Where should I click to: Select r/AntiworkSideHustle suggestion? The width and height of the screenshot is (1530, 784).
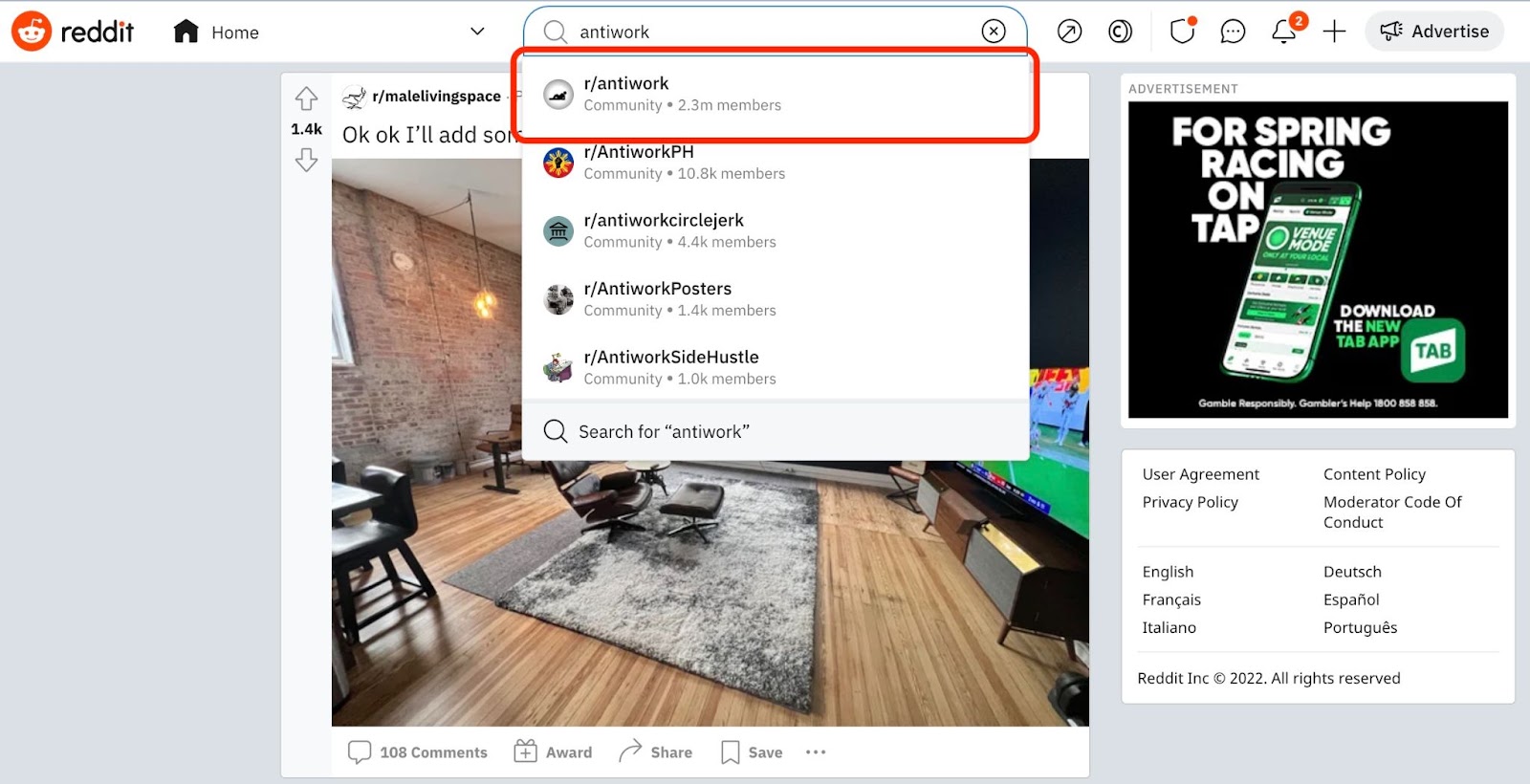coord(776,367)
